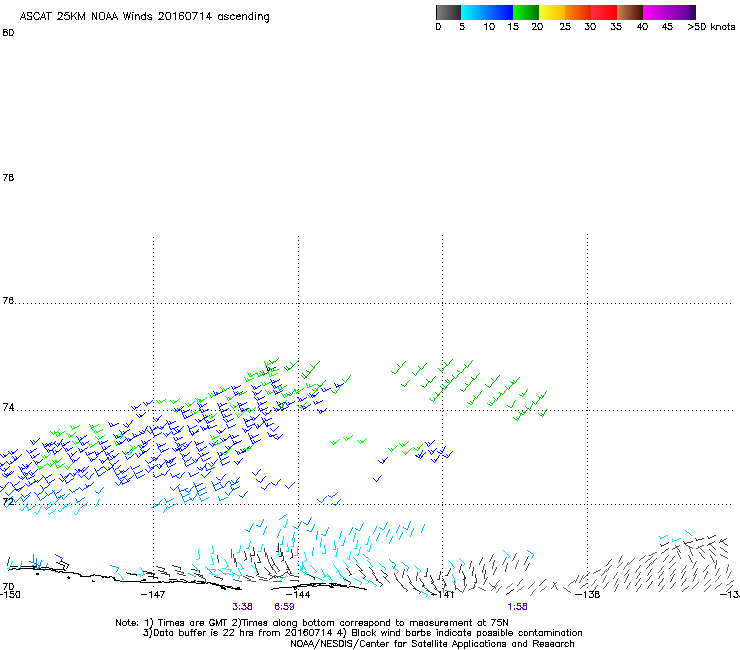Click the longitude label -147
The width and height of the screenshot is (740, 650).
click(x=153, y=595)
